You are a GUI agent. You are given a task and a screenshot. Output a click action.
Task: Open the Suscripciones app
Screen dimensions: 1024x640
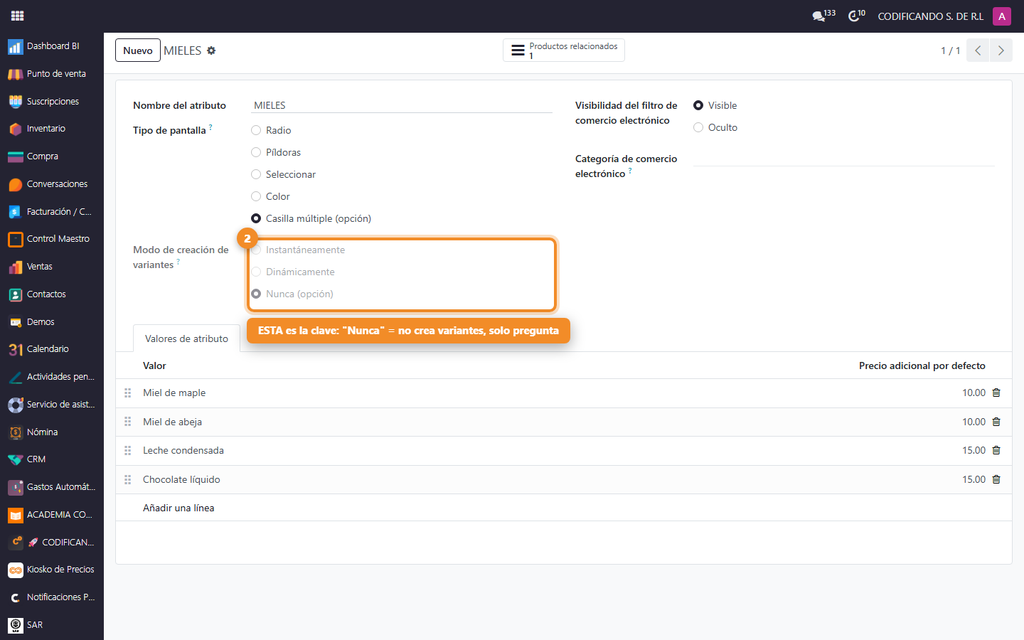(x=52, y=101)
